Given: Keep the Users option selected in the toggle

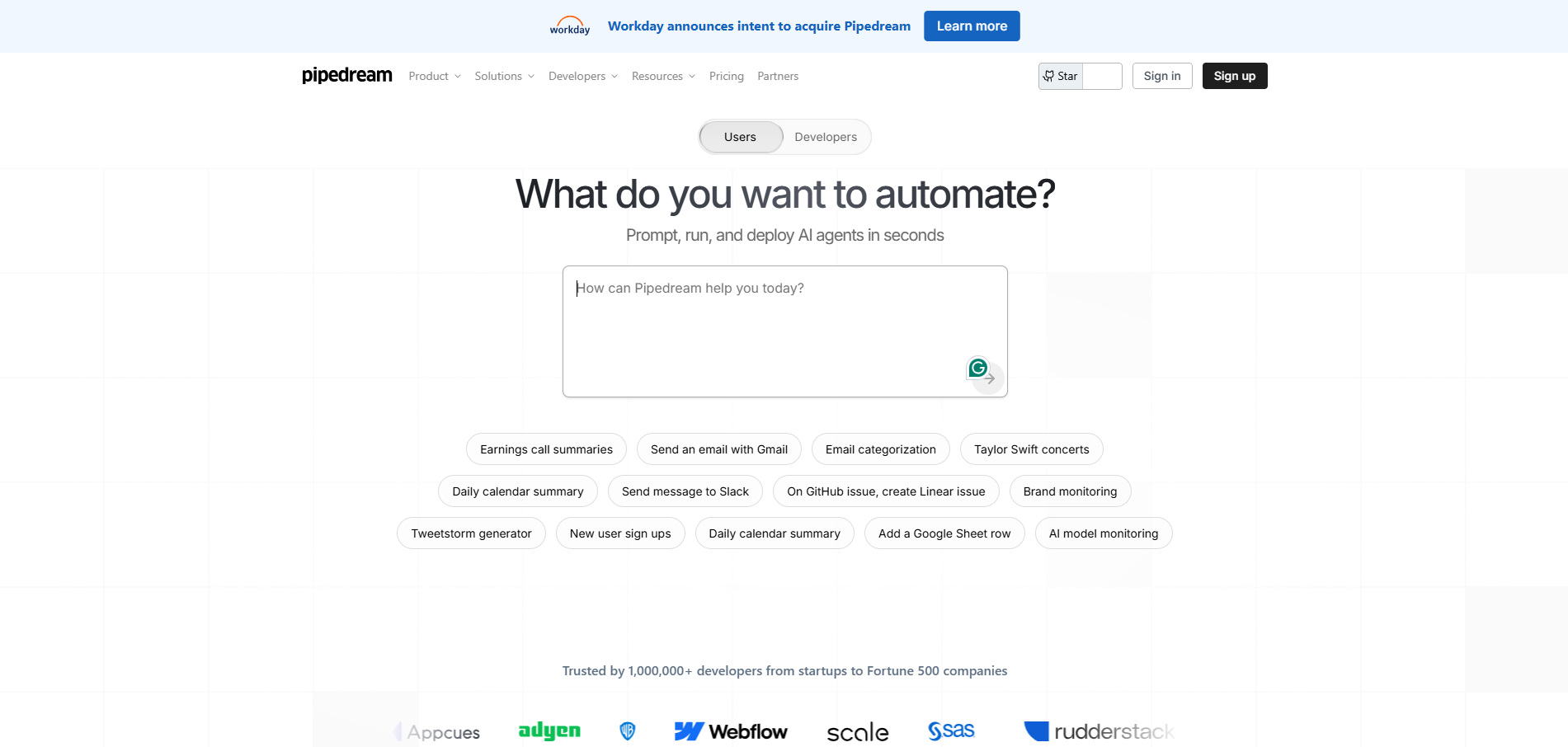Looking at the screenshot, I should 740,137.
